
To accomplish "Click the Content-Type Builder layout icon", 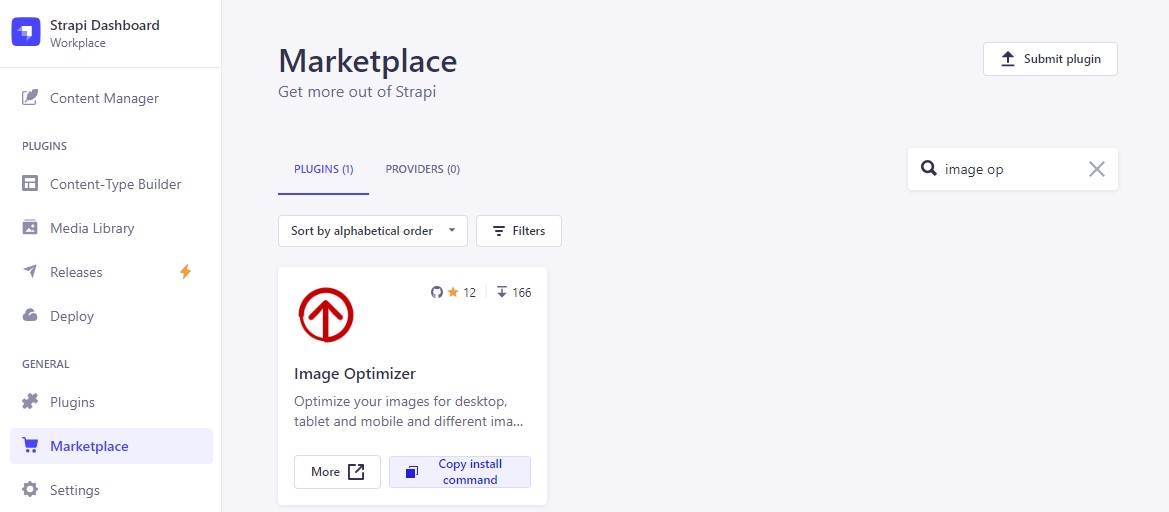I will (30, 183).
